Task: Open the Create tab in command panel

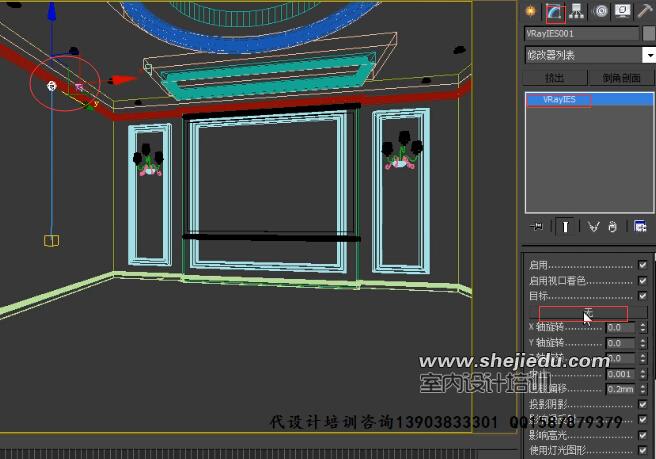Action: point(531,11)
